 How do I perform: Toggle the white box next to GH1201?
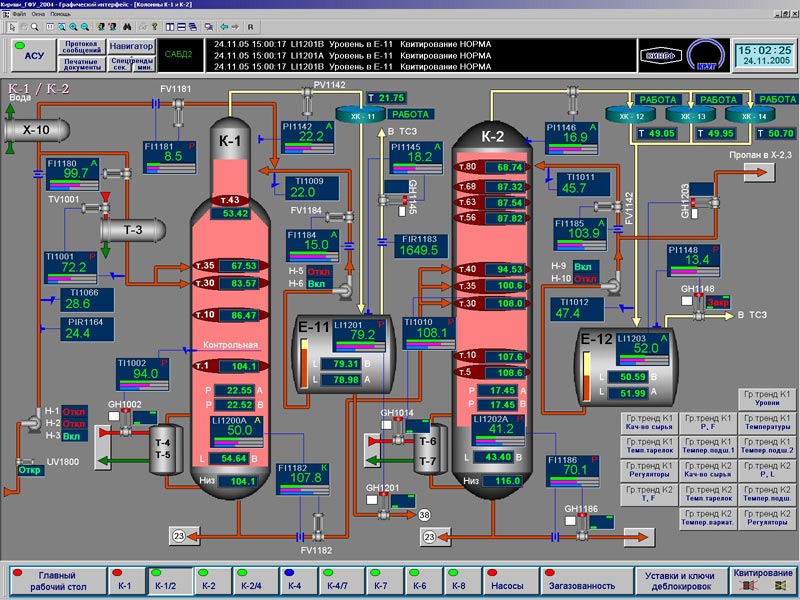372,500
